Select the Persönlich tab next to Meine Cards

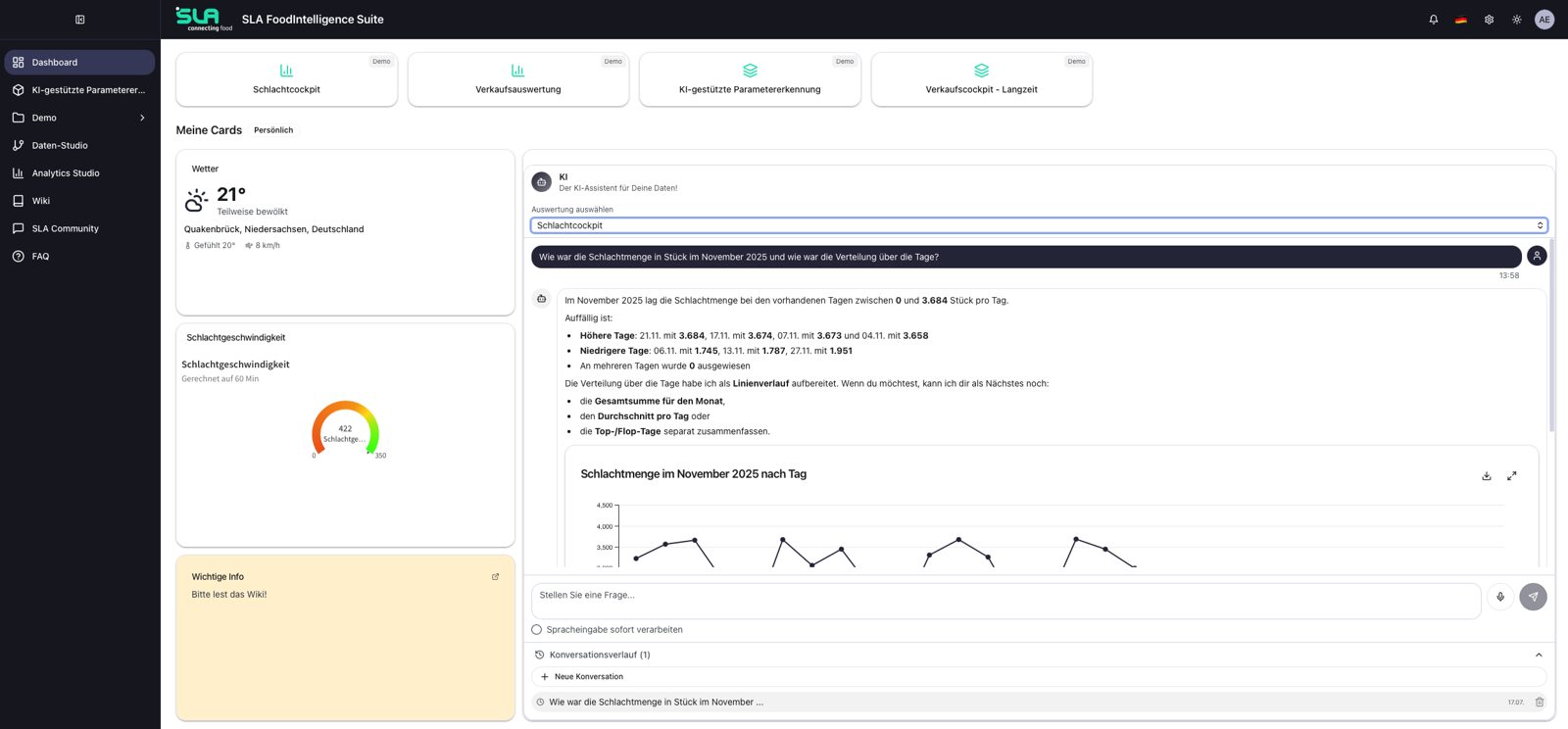273,130
